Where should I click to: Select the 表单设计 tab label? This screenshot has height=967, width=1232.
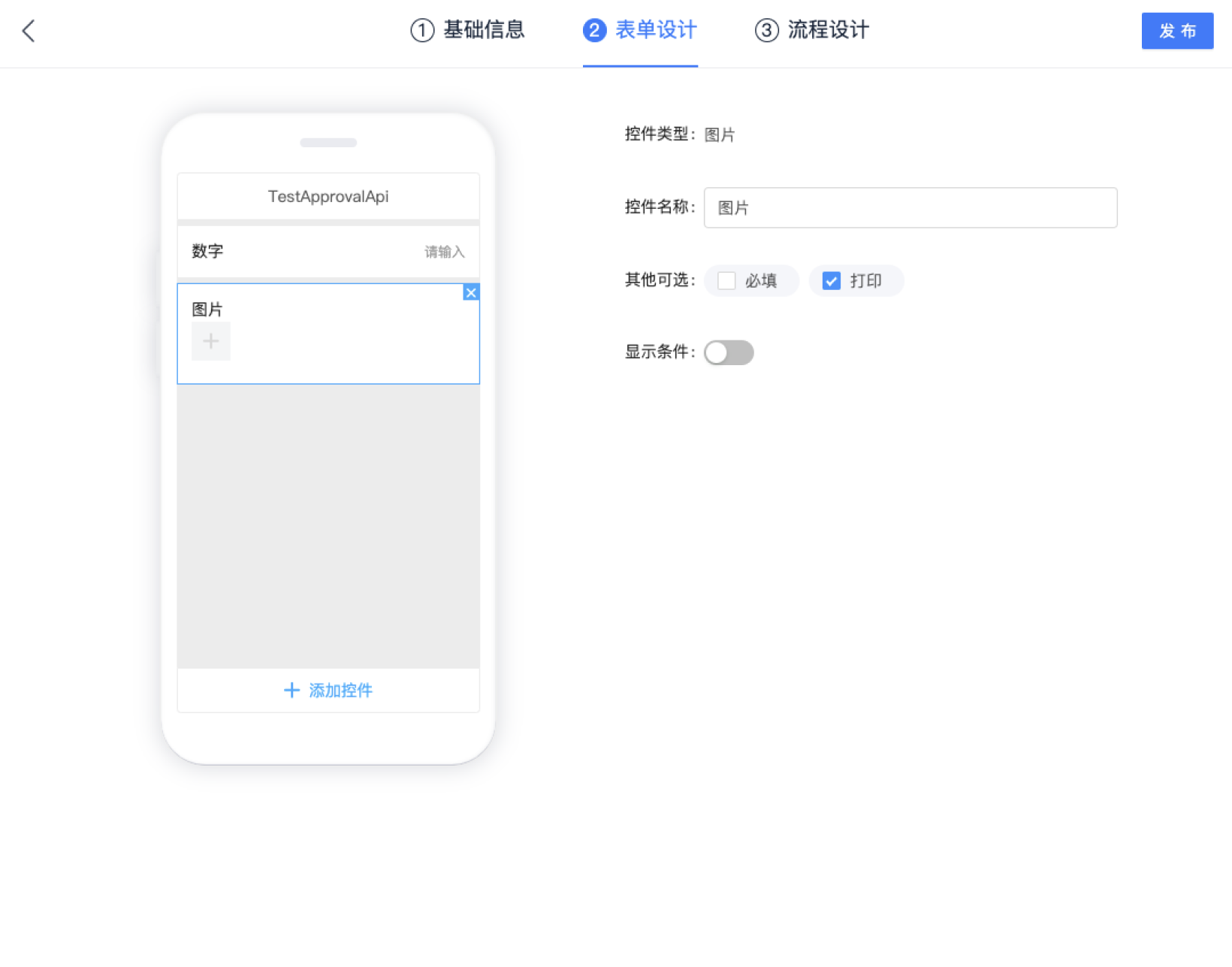pos(656,31)
